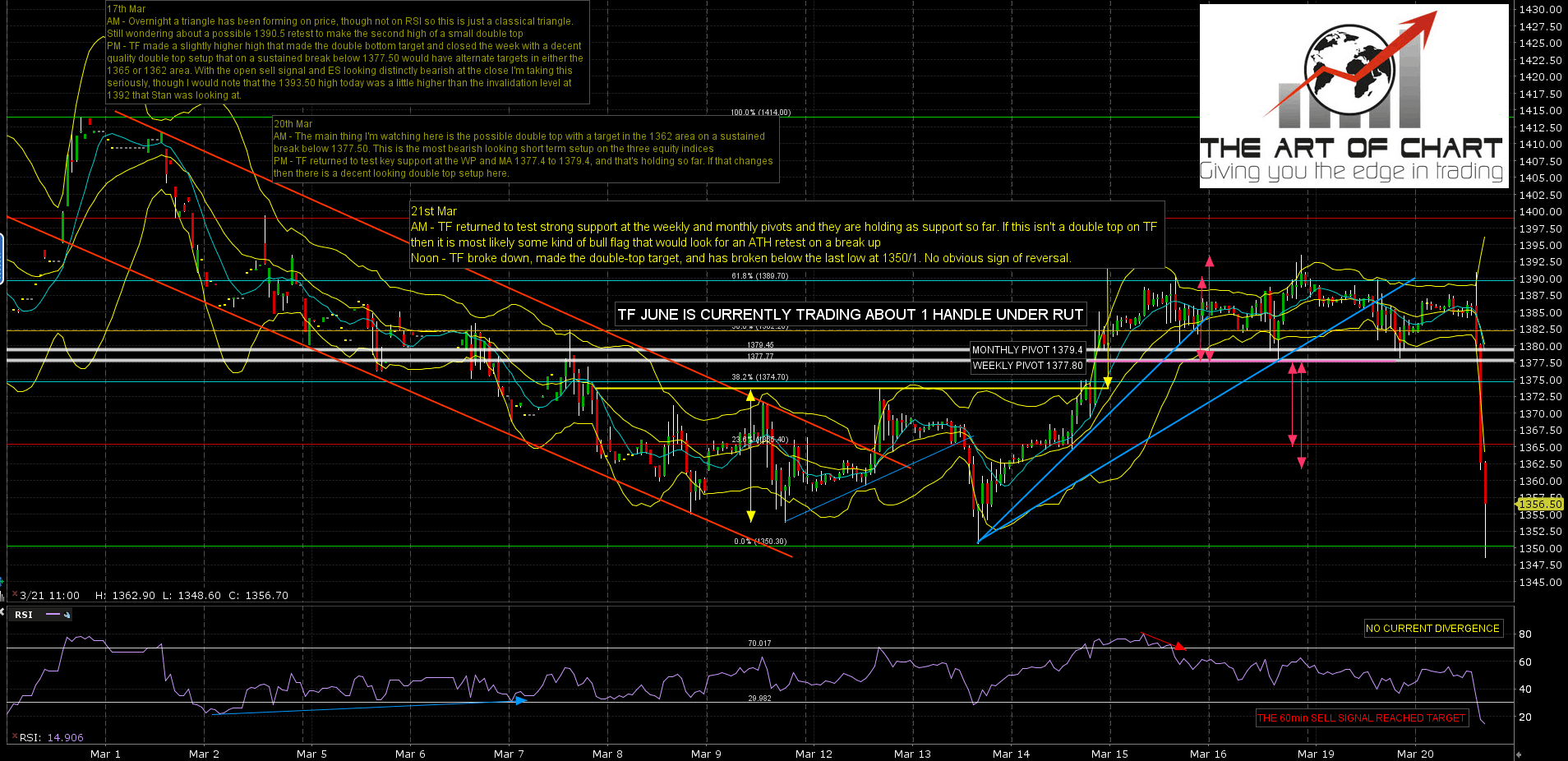The width and height of the screenshot is (1568, 761).
Task: Select the TF JUNE trading under RUT banner
Action: (850, 315)
